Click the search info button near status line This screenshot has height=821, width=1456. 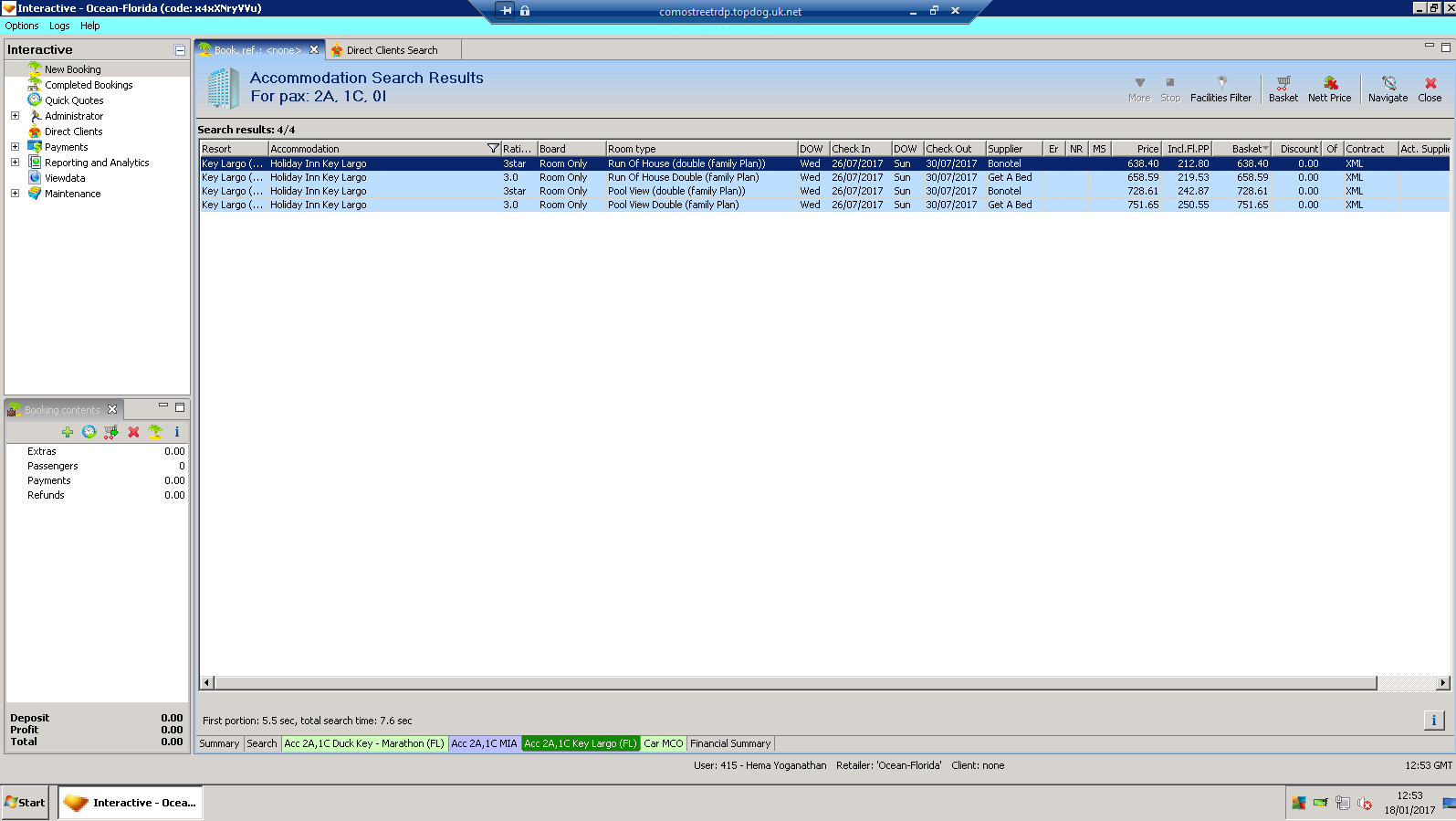(1433, 721)
